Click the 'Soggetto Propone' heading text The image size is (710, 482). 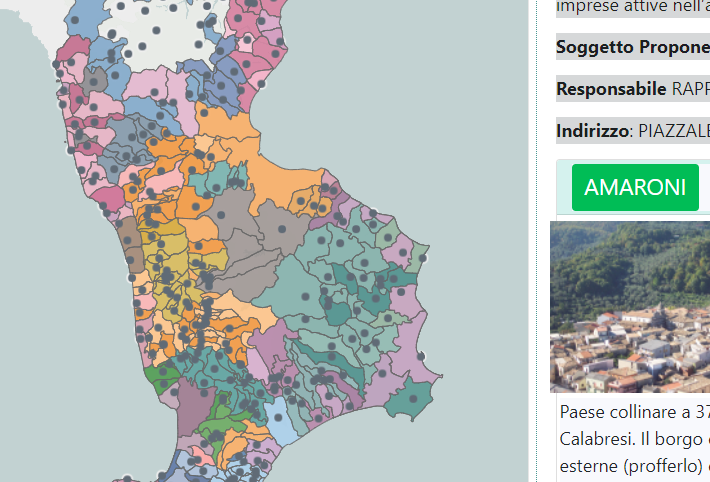tap(633, 47)
